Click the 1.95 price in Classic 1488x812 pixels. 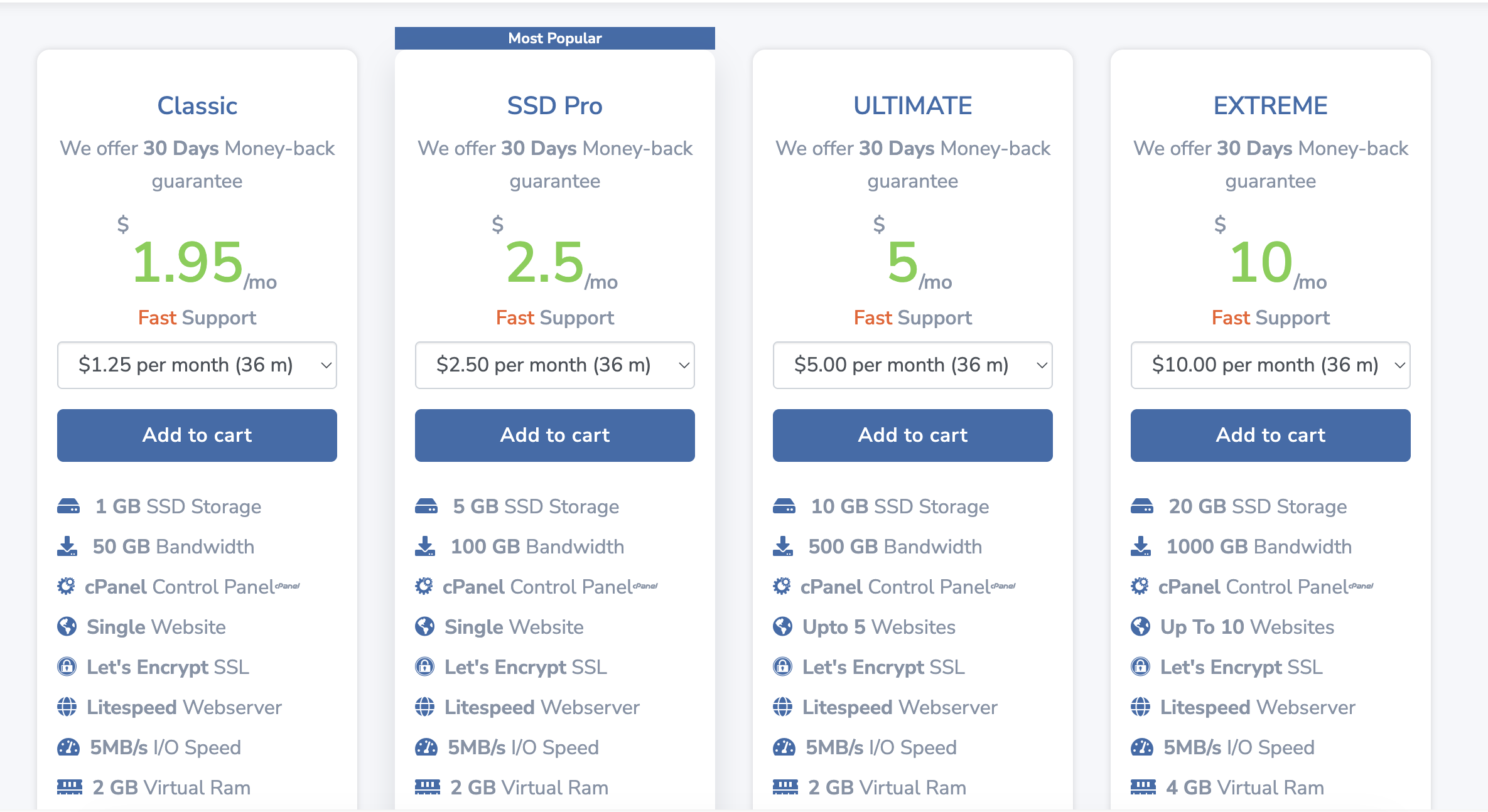point(187,262)
